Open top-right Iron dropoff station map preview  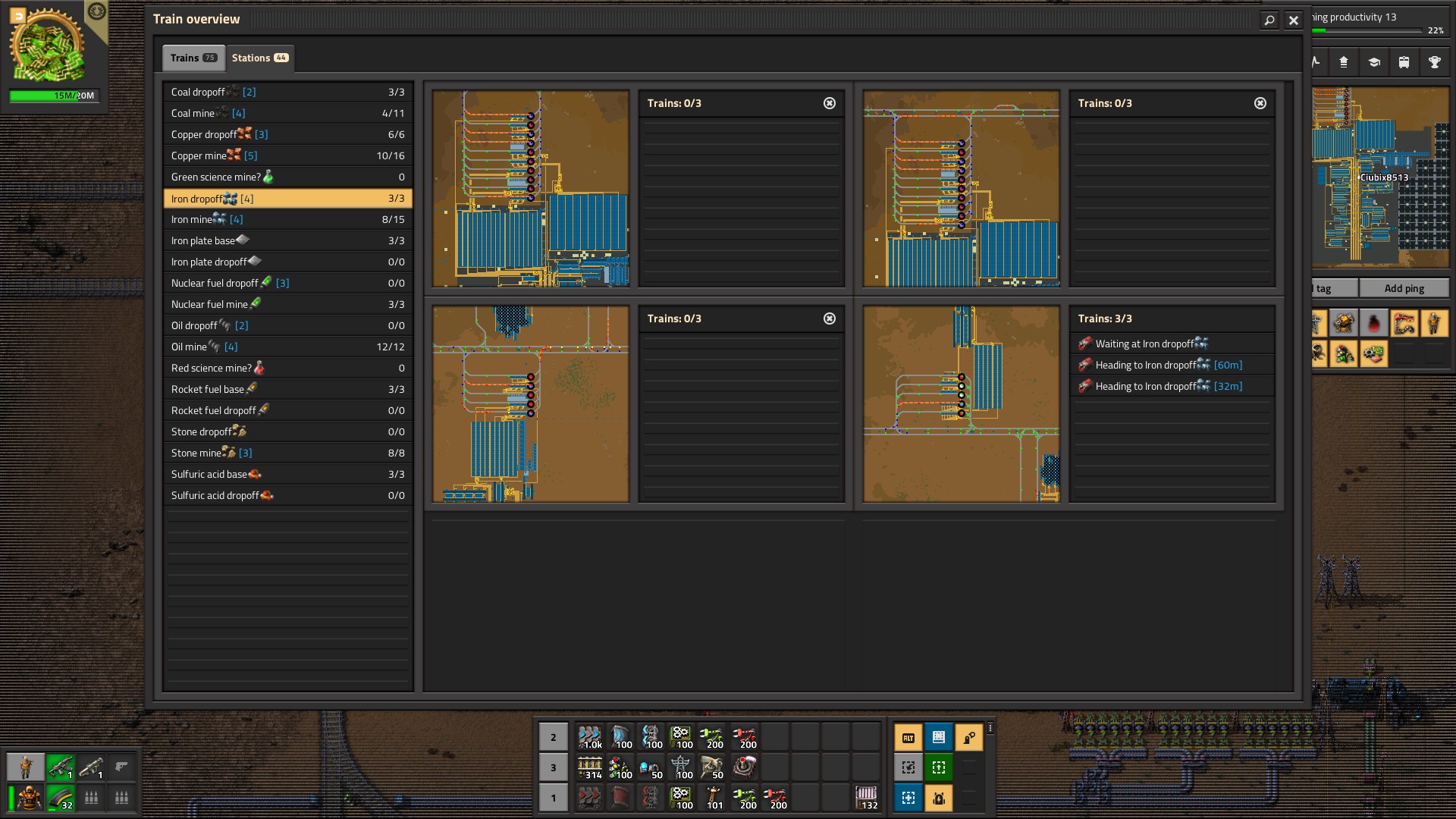962,189
